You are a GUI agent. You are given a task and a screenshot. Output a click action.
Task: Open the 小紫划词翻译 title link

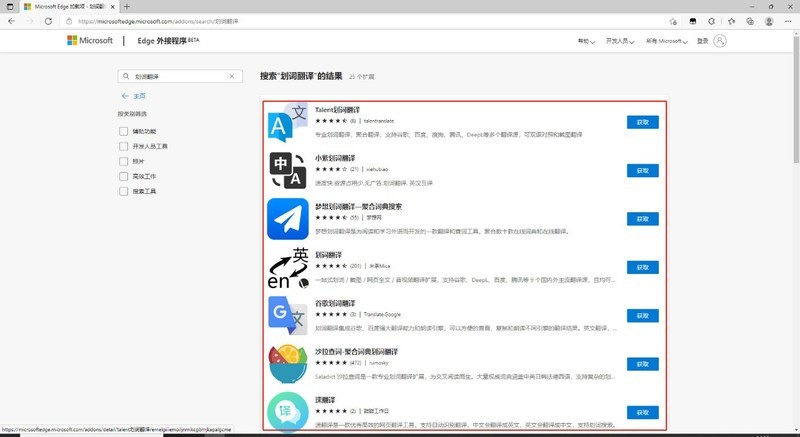pyautogui.click(x=335, y=158)
